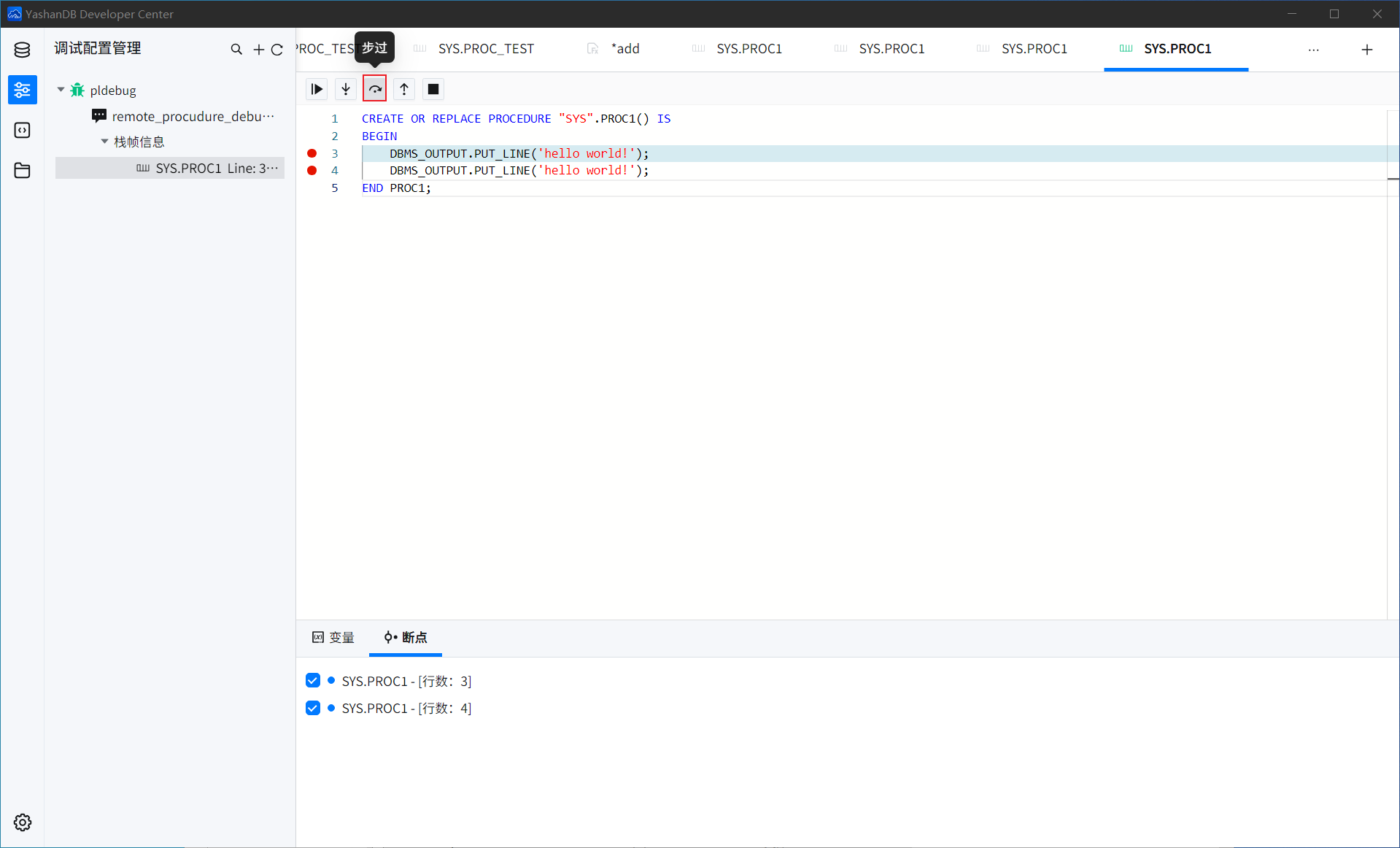
Task: Toggle breakpoint dot on line 3
Action: pyautogui.click(x=312, y=153)
